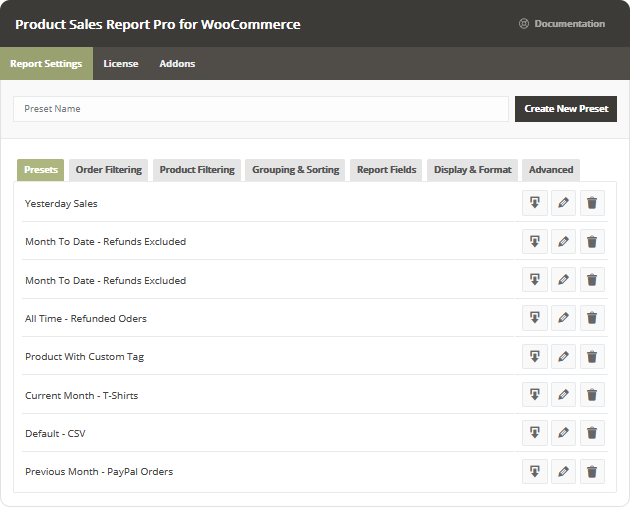Load the All Time - Refunded Oders preset
Image resolution: width=630 pixels, height=507 pixels.
(x=535, y=318)
